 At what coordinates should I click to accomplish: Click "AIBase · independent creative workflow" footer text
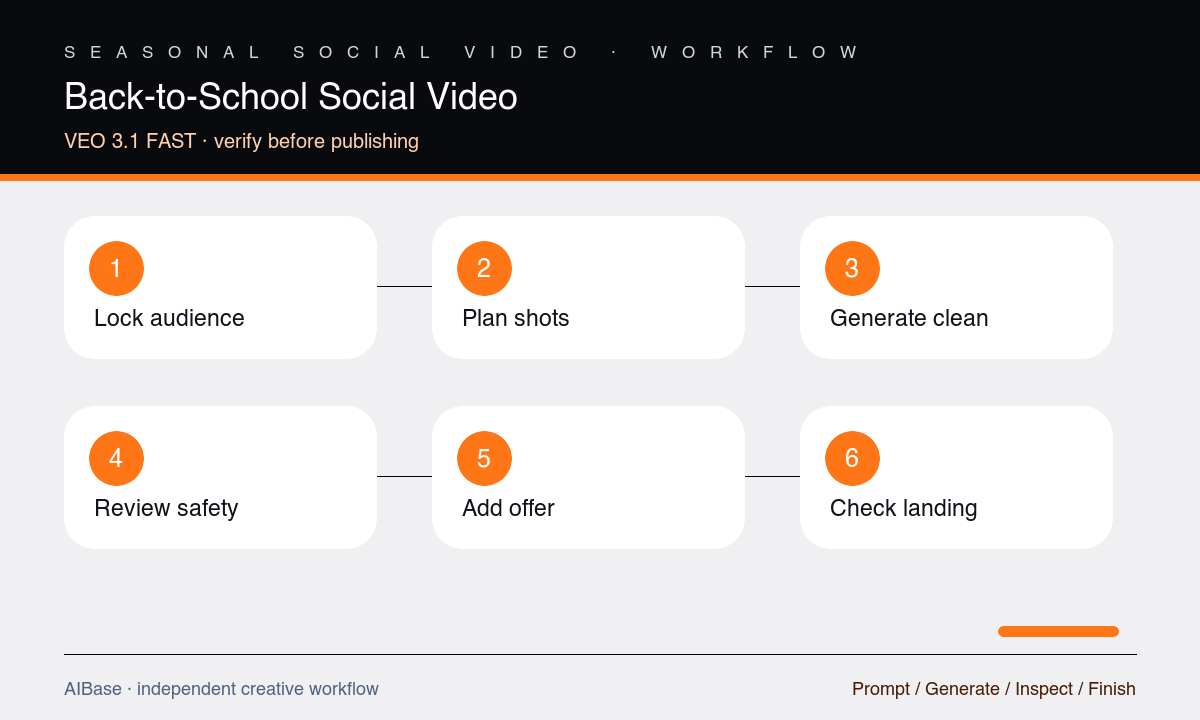click(x=221, y=689)
